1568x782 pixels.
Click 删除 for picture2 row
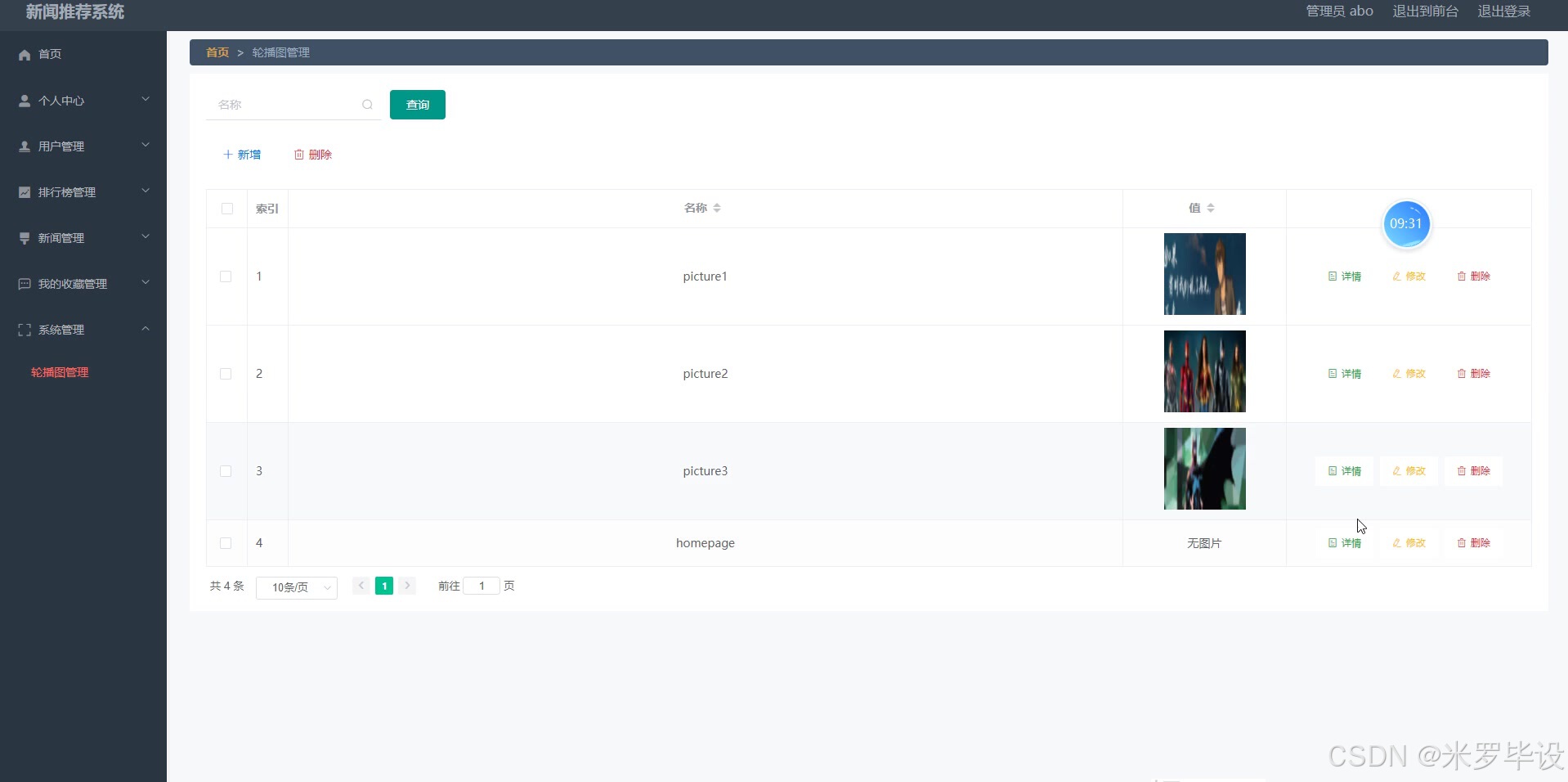(x=1474, y=374)
